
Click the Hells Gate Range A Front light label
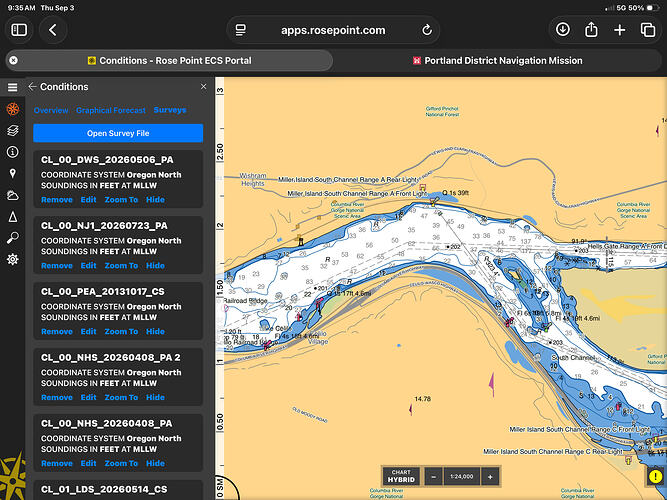pos(627,246)
